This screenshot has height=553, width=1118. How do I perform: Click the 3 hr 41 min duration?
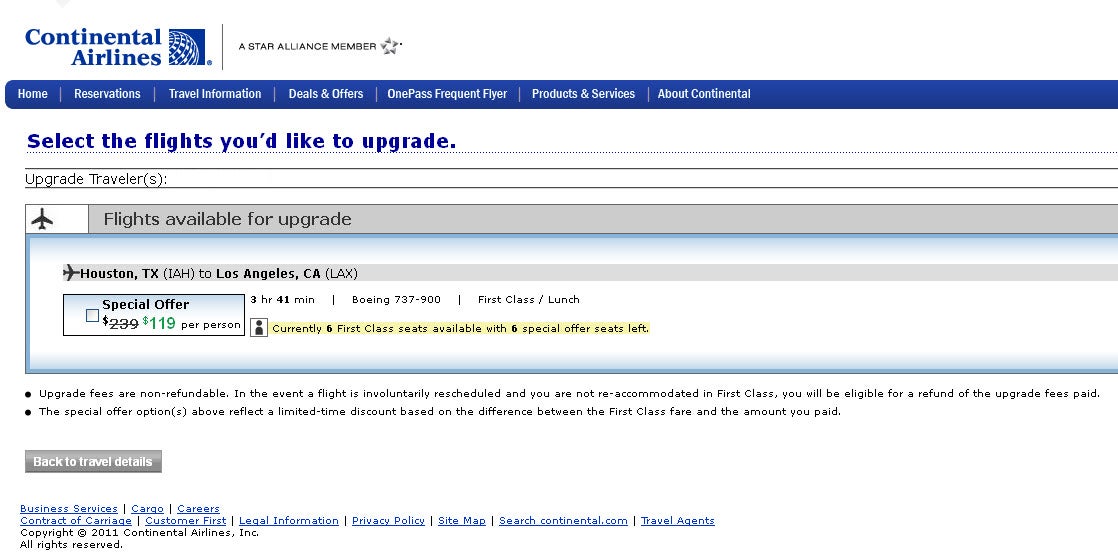282,299
